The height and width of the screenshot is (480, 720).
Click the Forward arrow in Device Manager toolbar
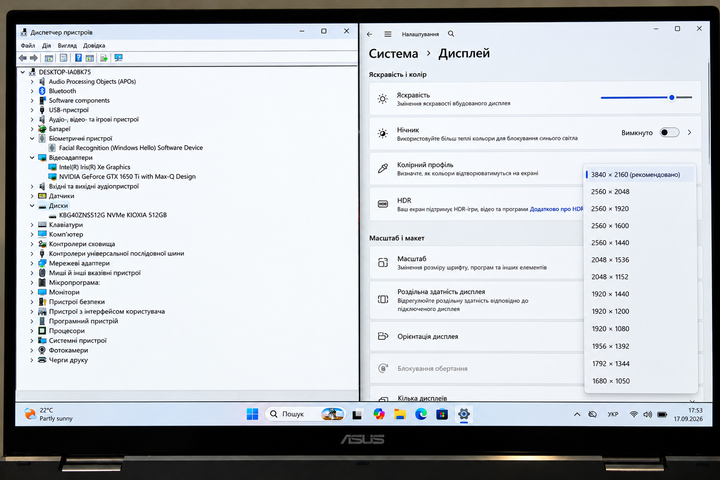coord(34,58)
